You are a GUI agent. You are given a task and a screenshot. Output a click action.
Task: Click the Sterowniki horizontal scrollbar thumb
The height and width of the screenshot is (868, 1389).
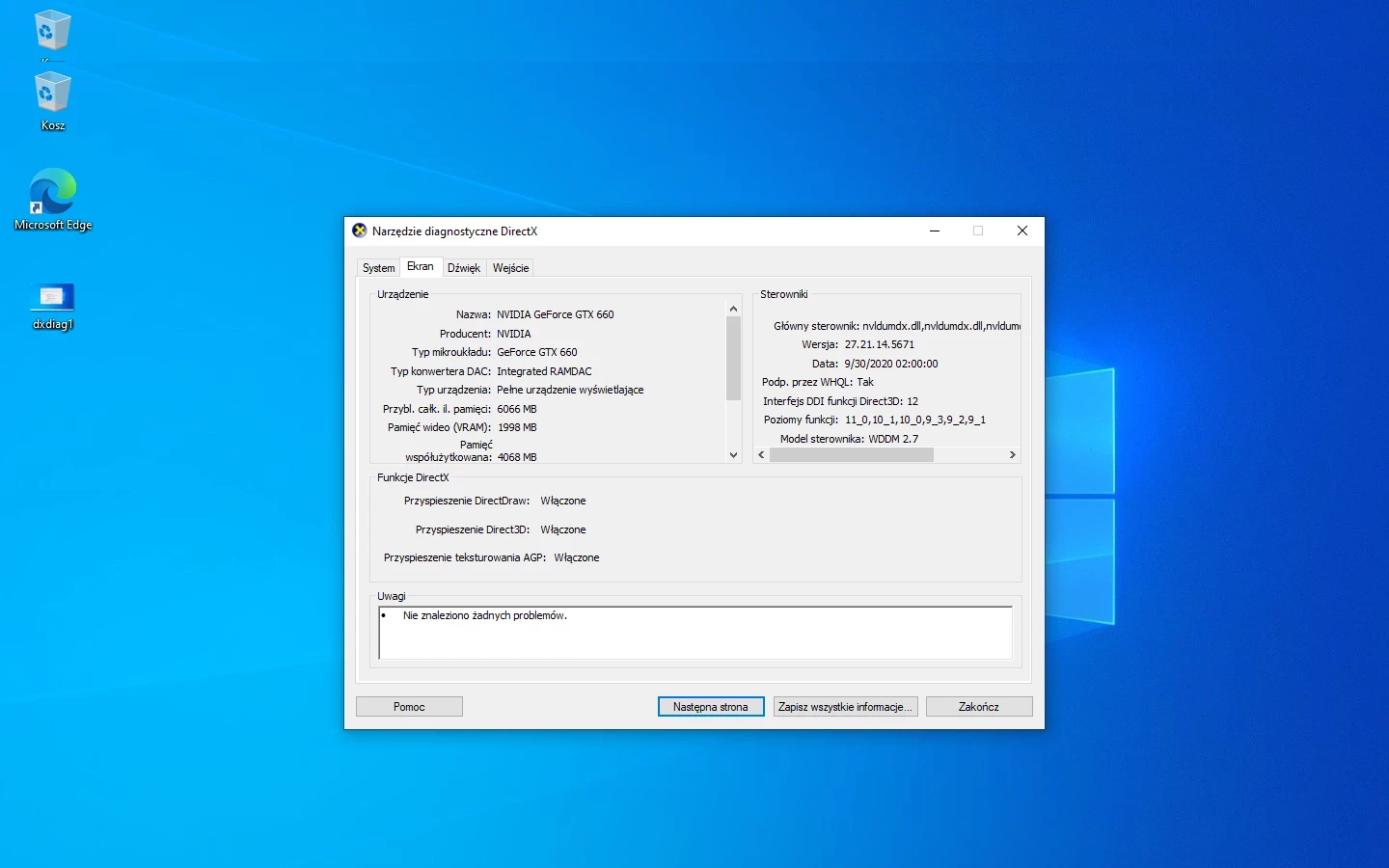click(852, 455)
